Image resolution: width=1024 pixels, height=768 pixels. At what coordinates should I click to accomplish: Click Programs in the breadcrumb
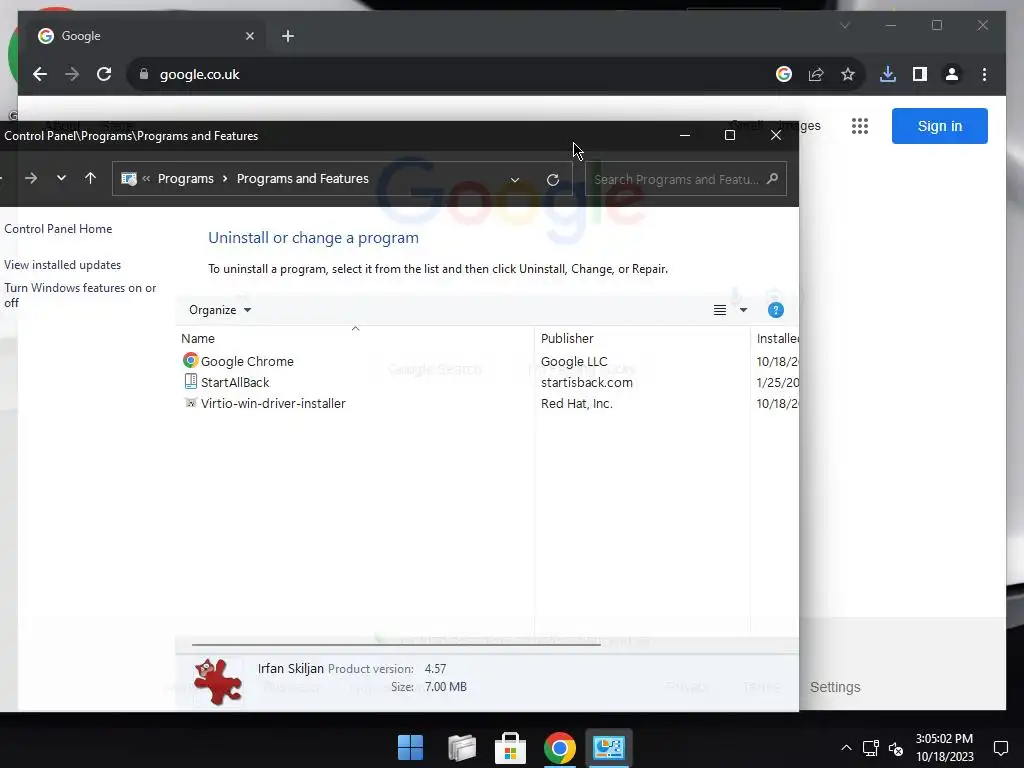click(185, 178)
